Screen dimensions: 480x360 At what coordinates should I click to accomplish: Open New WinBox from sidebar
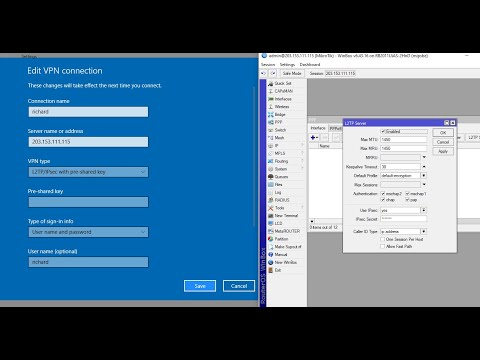coord(285,262)
